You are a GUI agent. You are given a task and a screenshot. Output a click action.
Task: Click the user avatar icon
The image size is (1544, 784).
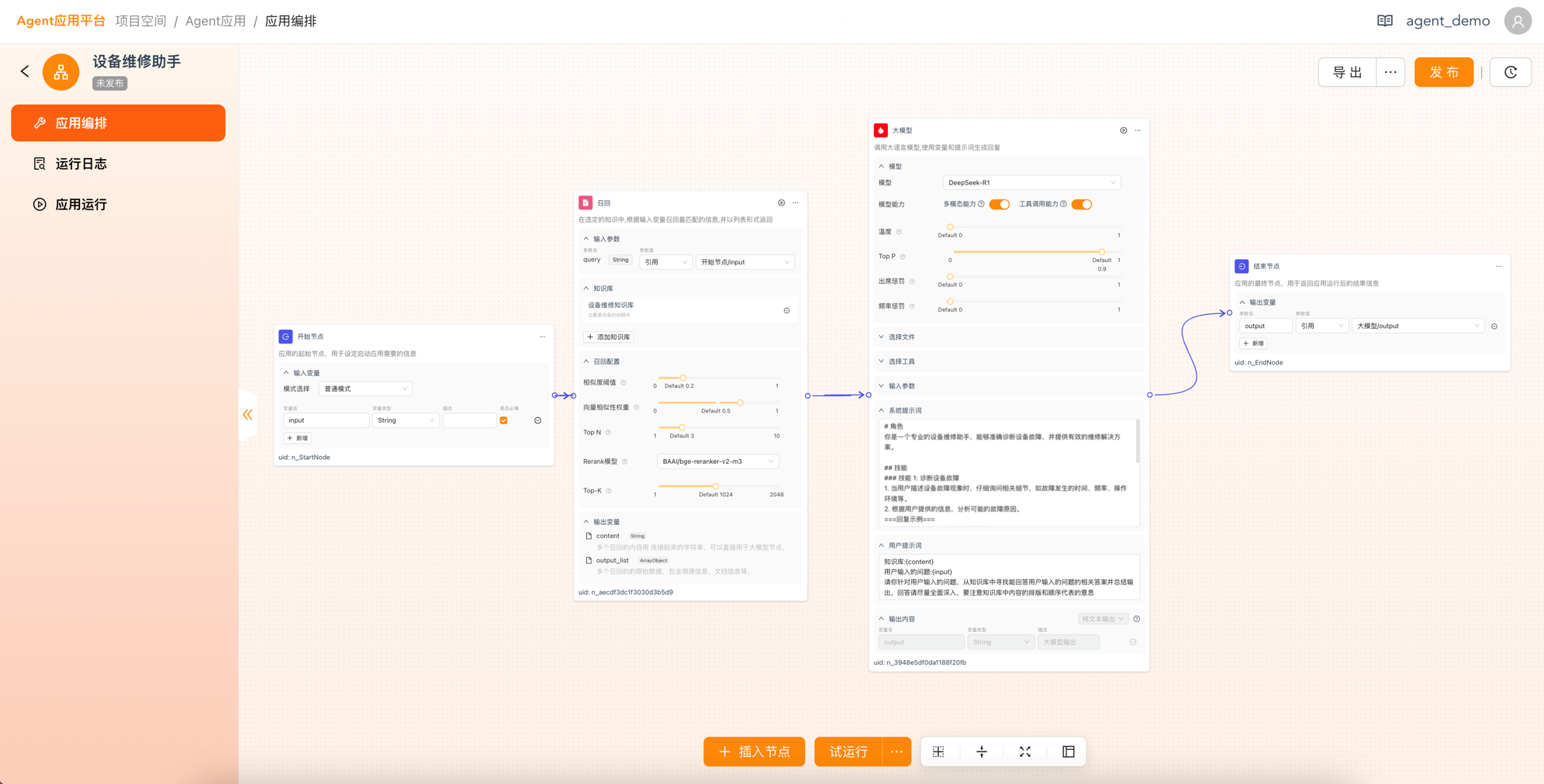pyautogui.click(x=1517, y=21)
